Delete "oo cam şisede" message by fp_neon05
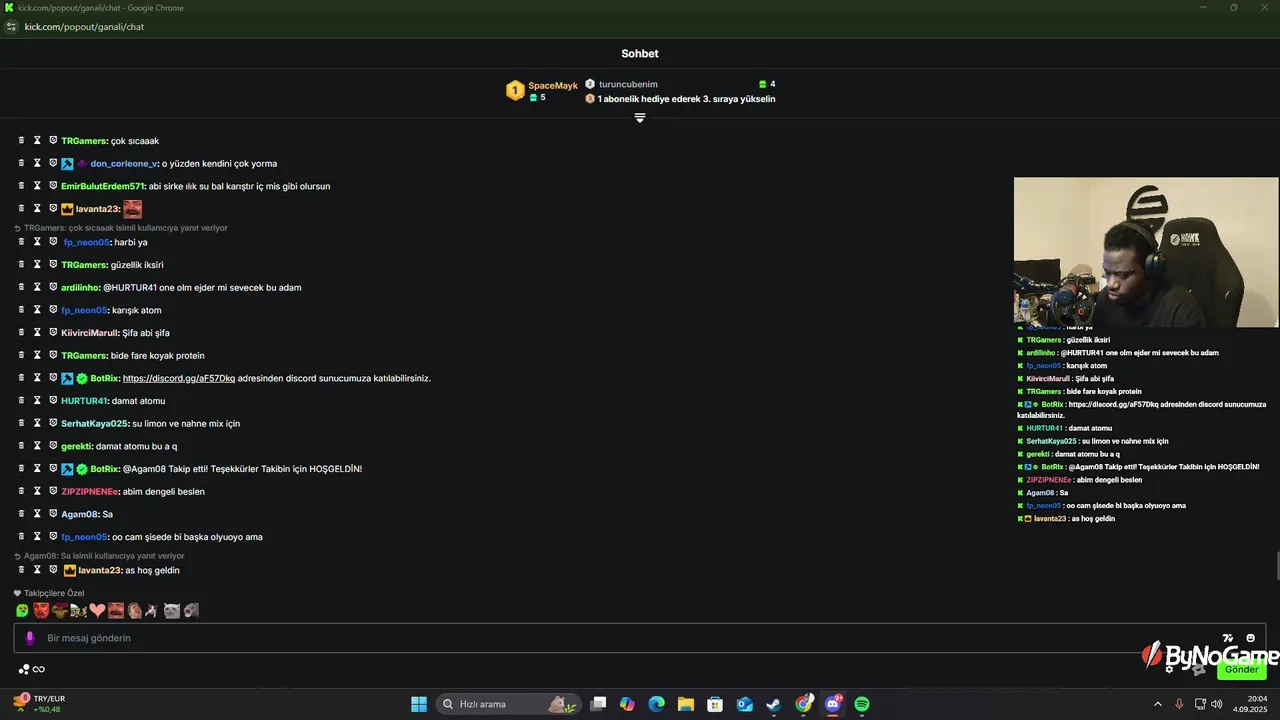The height and width of the screenshot is (720, 1280). pos(21,536)
